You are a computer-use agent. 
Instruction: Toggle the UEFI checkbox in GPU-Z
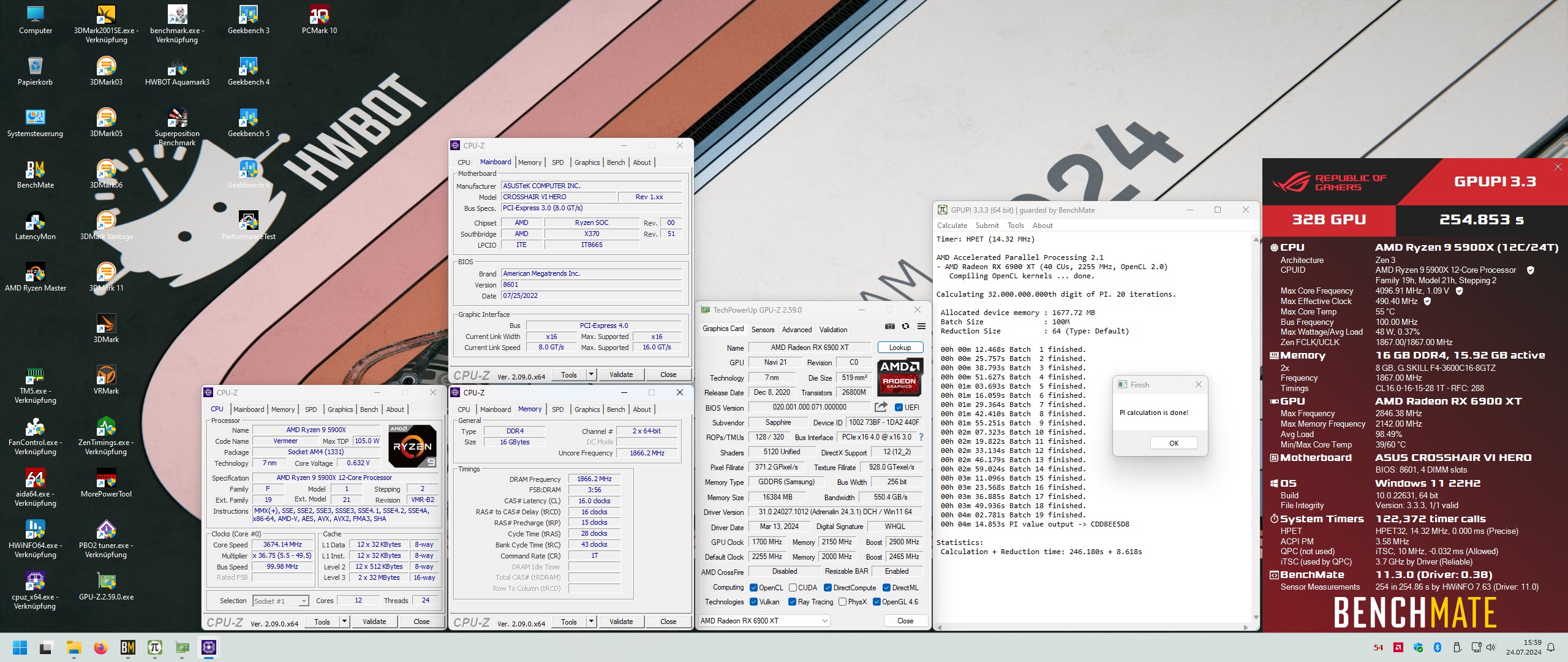(x=899, y=407)
